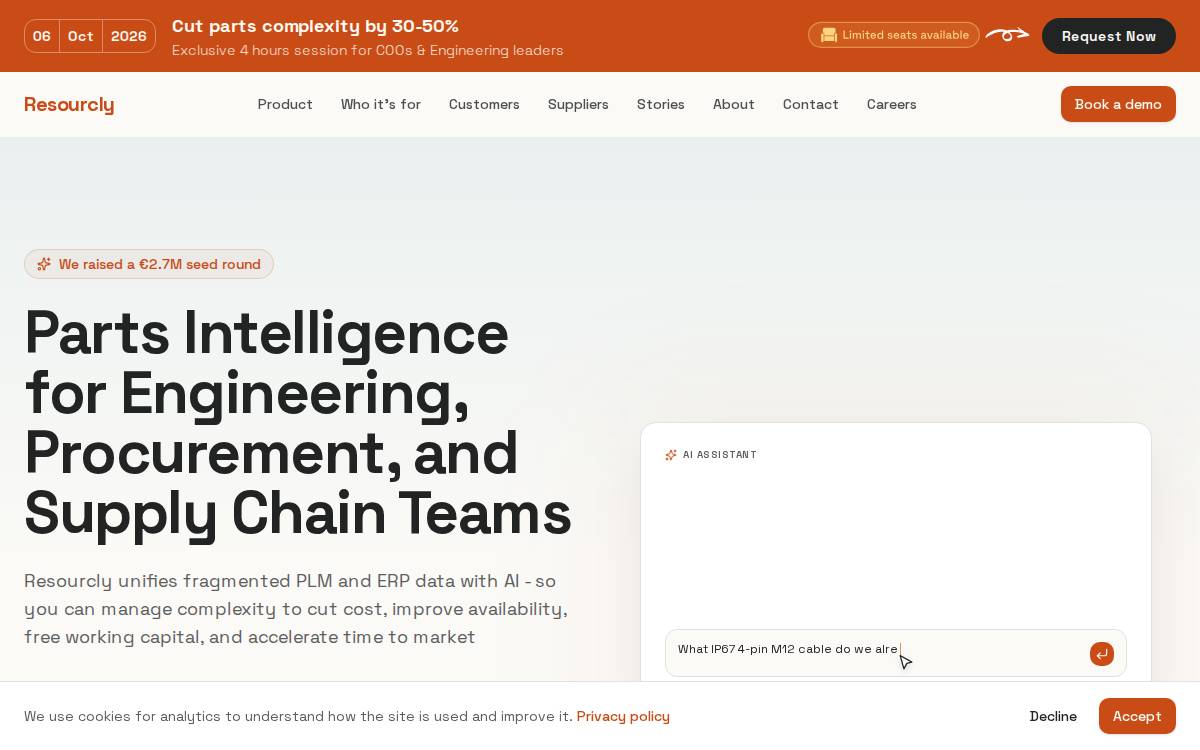The image size is (1200, 750).
Task: Submit the AI assistant query with enter icon
Action: tap(1102, 654)
